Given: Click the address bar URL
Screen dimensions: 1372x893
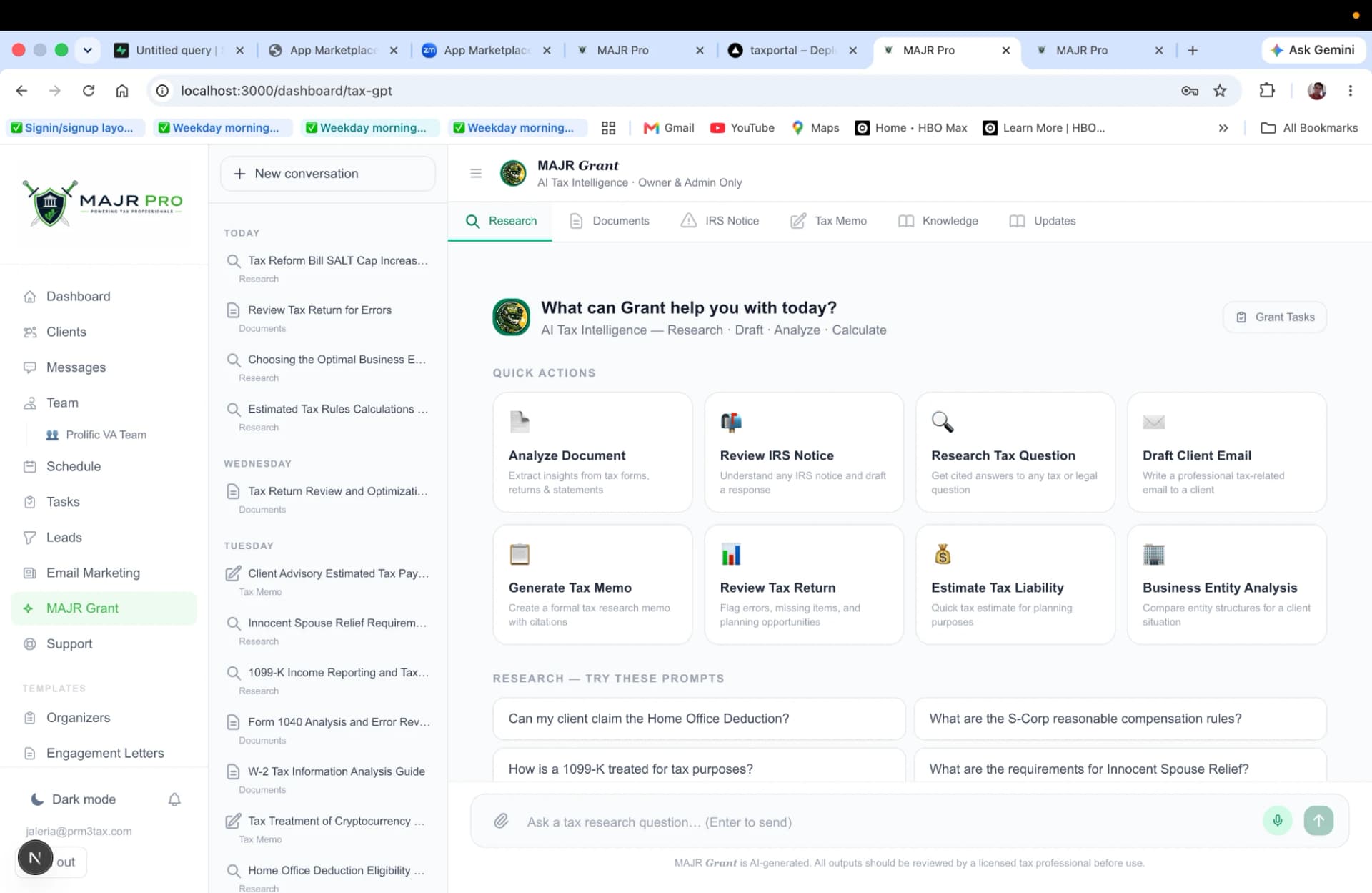Looking at the screenshot, I should pos(287,91).
